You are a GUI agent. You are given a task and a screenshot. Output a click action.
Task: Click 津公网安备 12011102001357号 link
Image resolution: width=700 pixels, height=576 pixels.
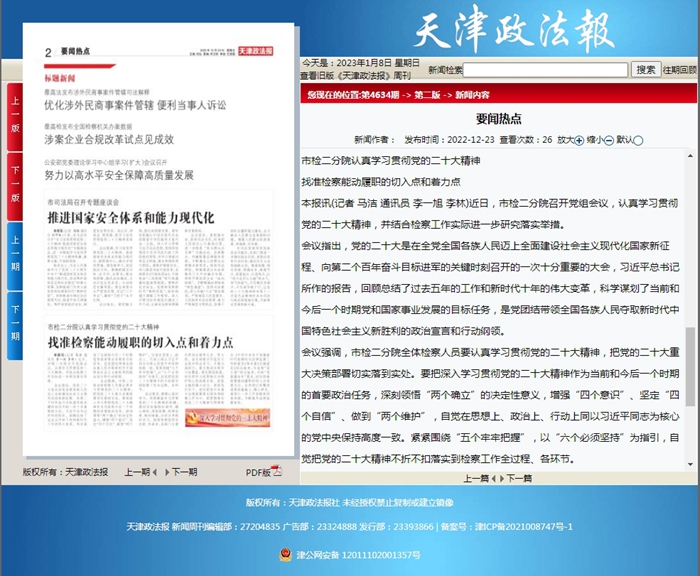tap(358, 555)
